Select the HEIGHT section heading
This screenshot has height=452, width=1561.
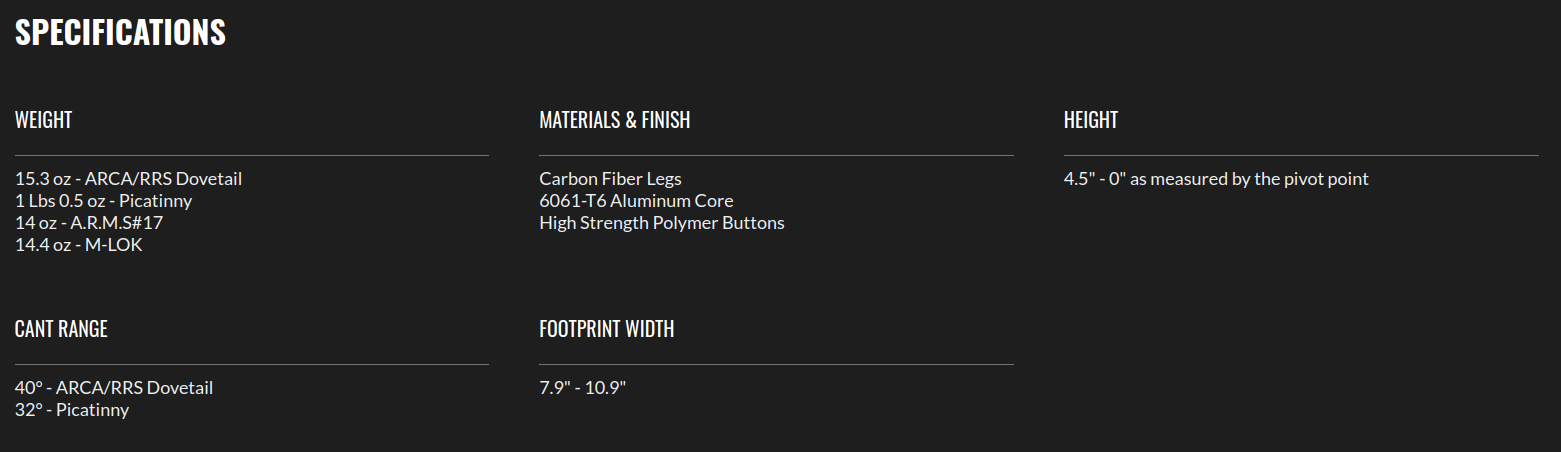[x=1091, y=120]
